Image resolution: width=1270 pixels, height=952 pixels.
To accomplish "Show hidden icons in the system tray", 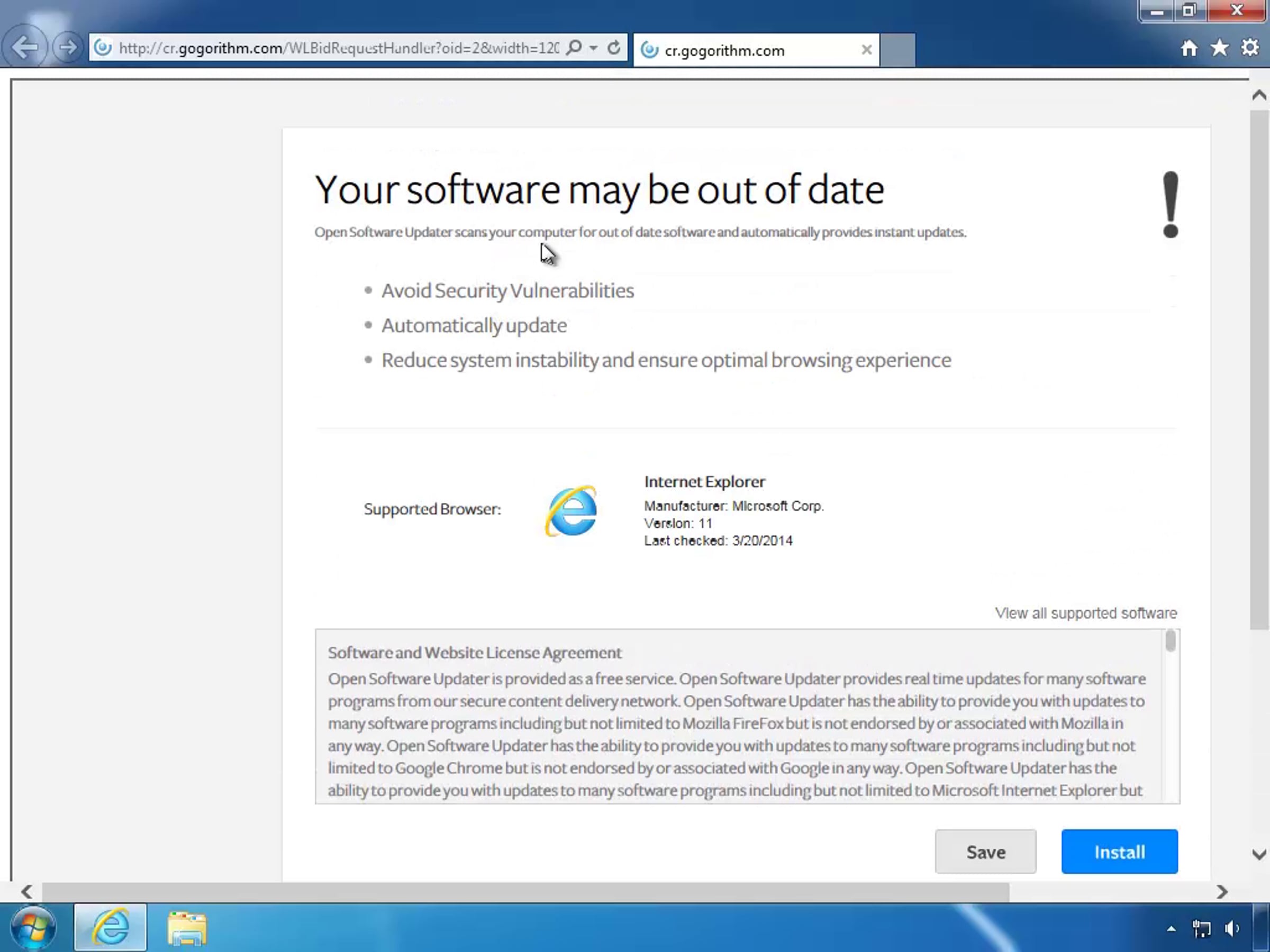I will point(1171,929).
